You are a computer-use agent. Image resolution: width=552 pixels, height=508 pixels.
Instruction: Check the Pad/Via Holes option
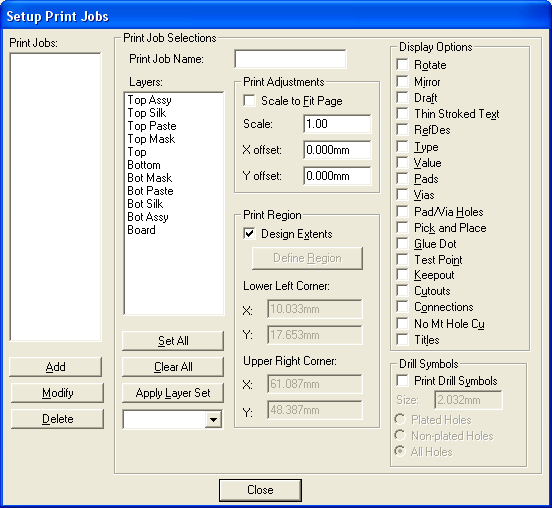coord(402,211)
